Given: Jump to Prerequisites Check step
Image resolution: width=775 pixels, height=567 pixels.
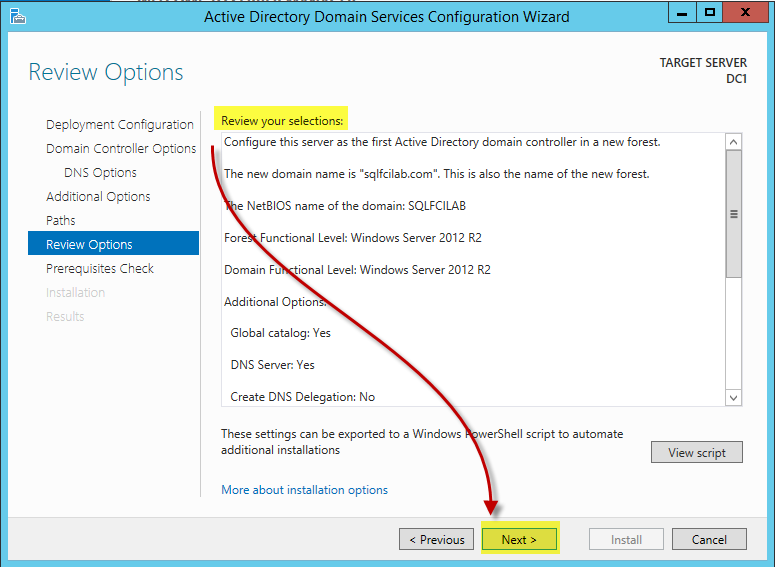Looking at the screenshot, I should (x=100, y=268).
